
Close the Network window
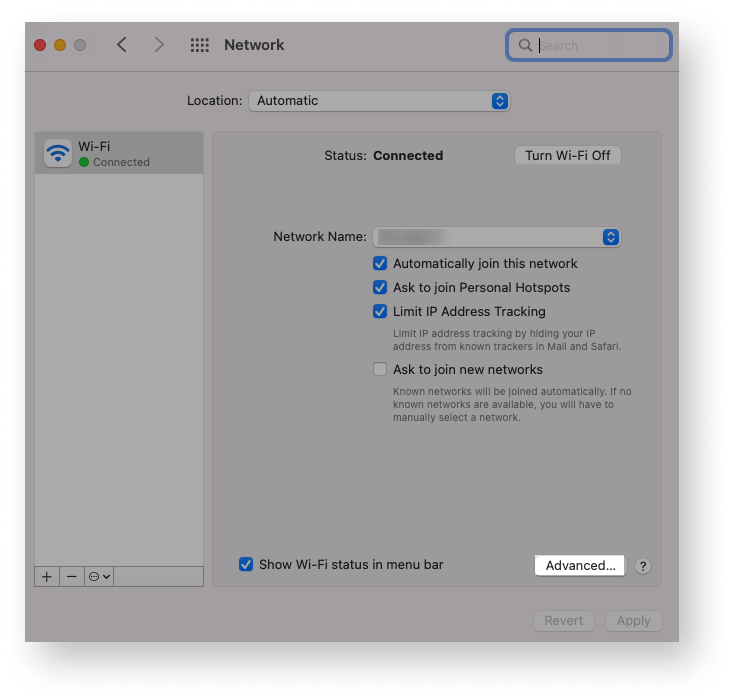coord(40,45)
